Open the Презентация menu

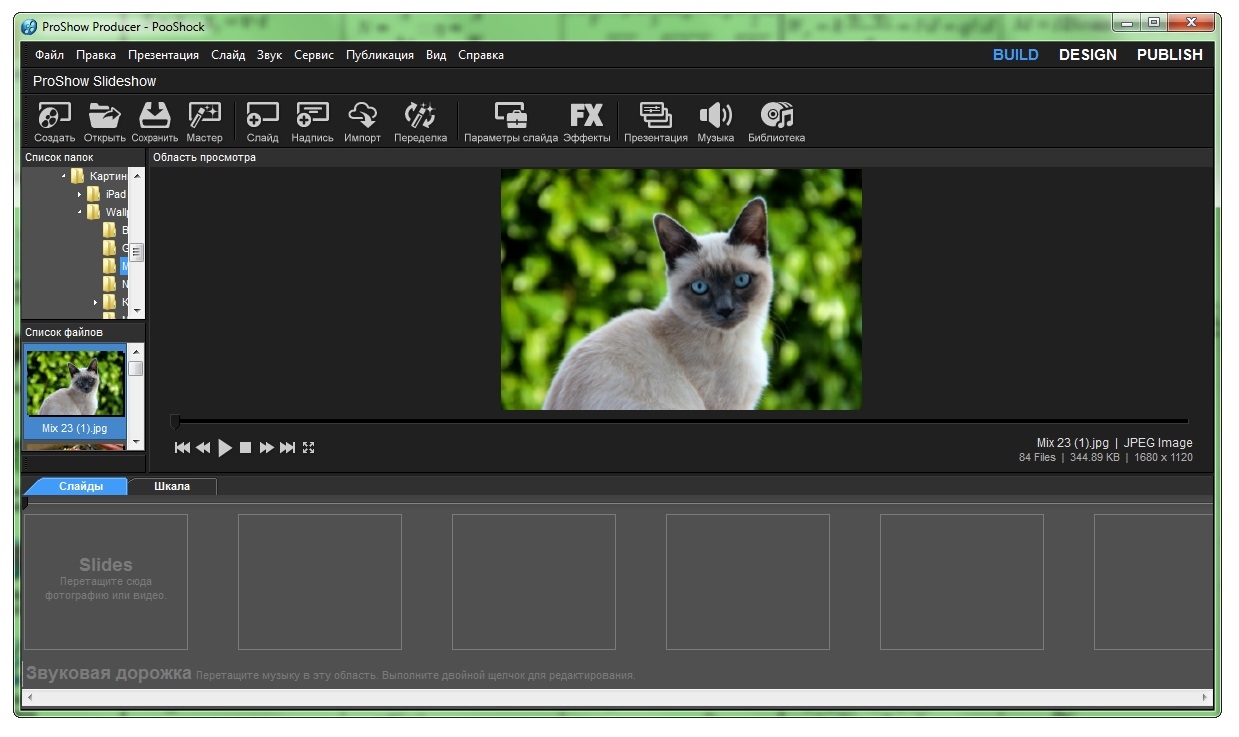tap(163, 55)
